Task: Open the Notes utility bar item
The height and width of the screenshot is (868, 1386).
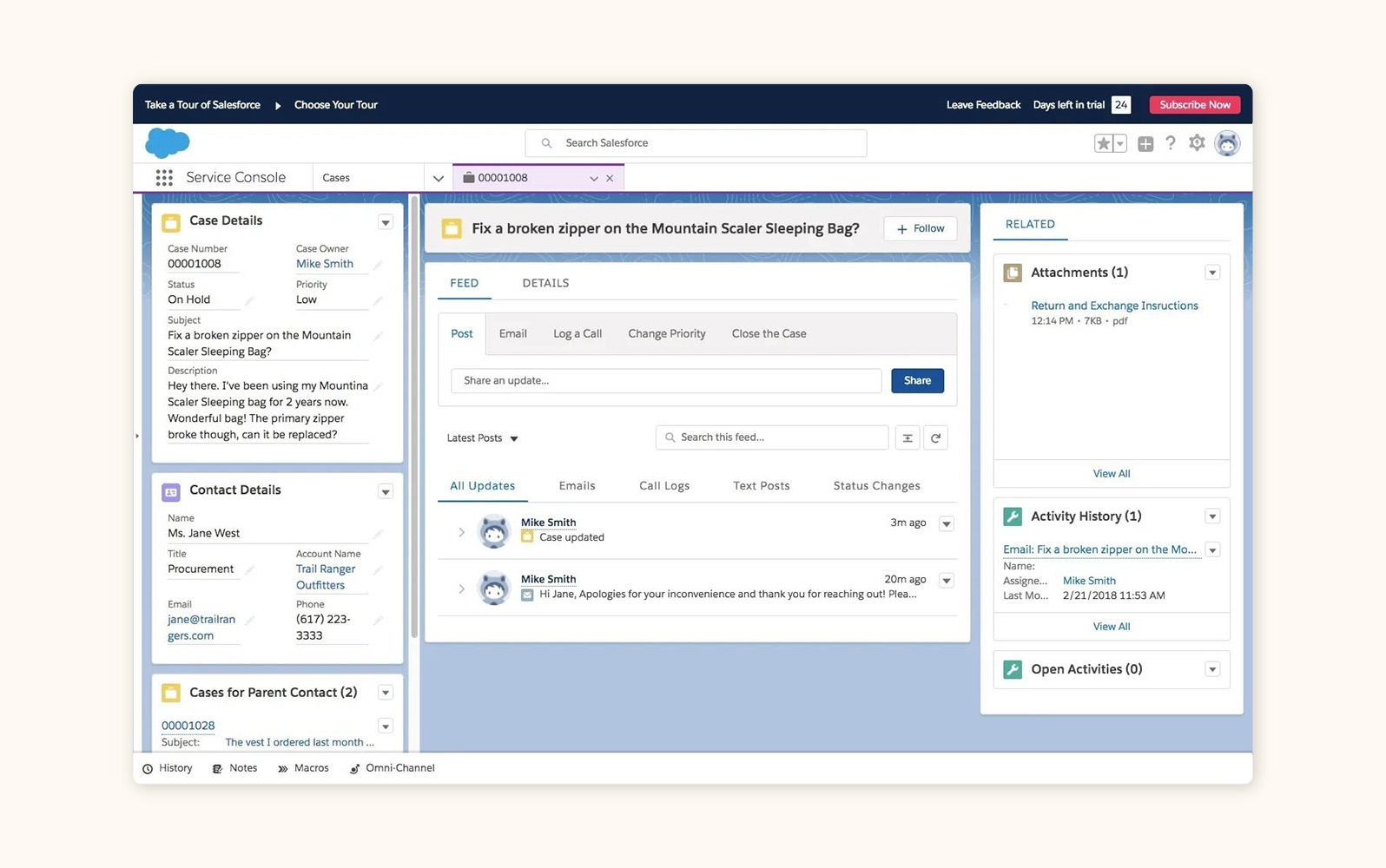Action: point(234,768)
